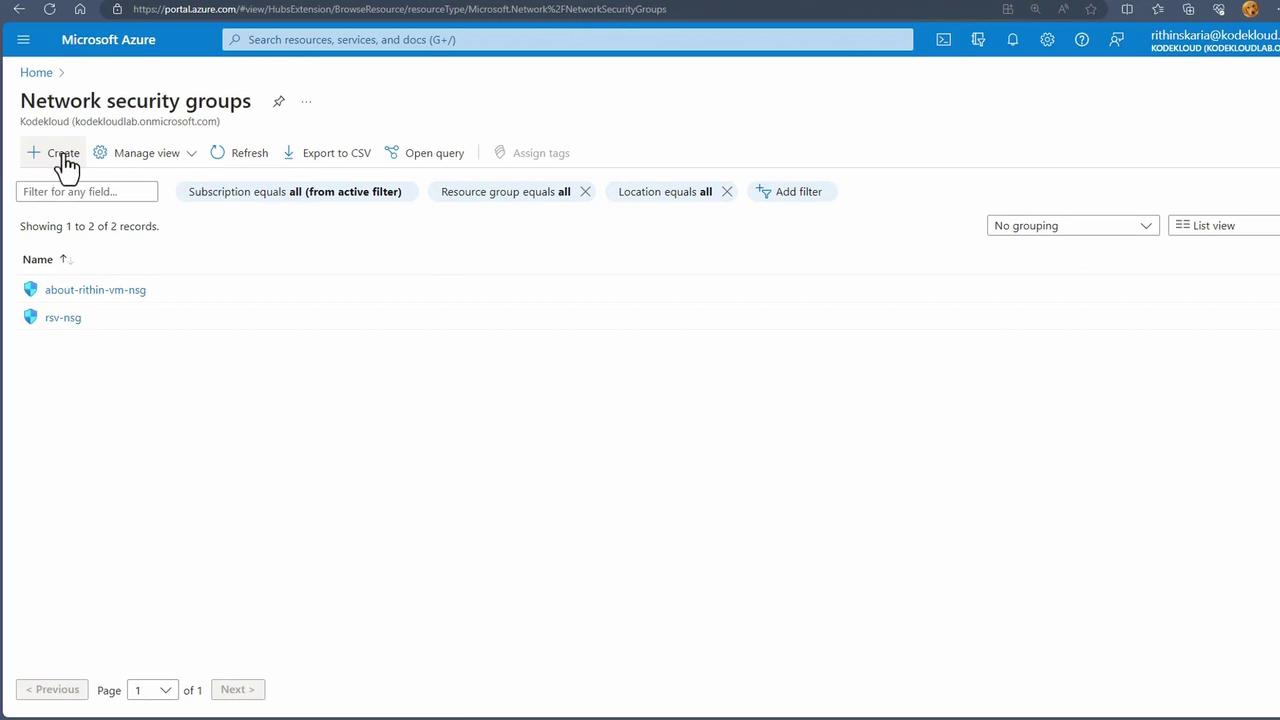
Task: Open portal Settings gear
Action: coord(1047,40)
